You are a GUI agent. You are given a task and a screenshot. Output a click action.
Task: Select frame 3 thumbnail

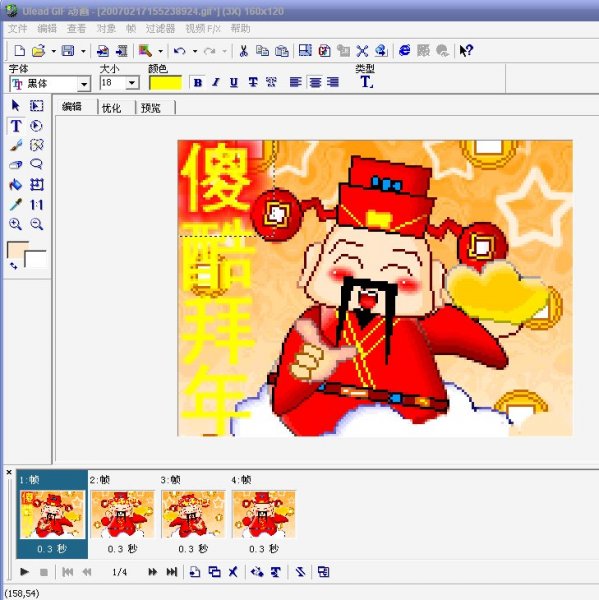click(x=193, y=514)
